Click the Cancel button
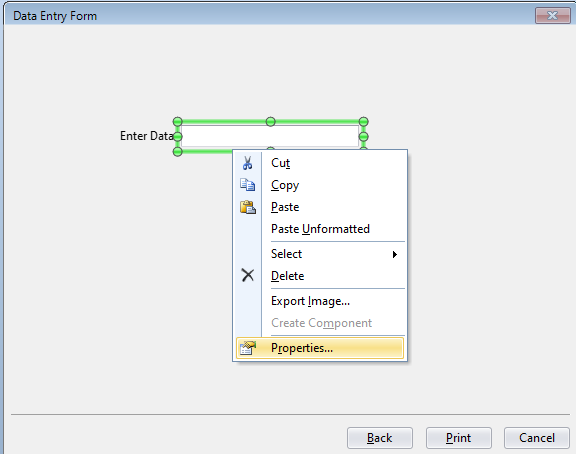Image resolution: width=576 pixels, height=454 pixels. (537, 438)
